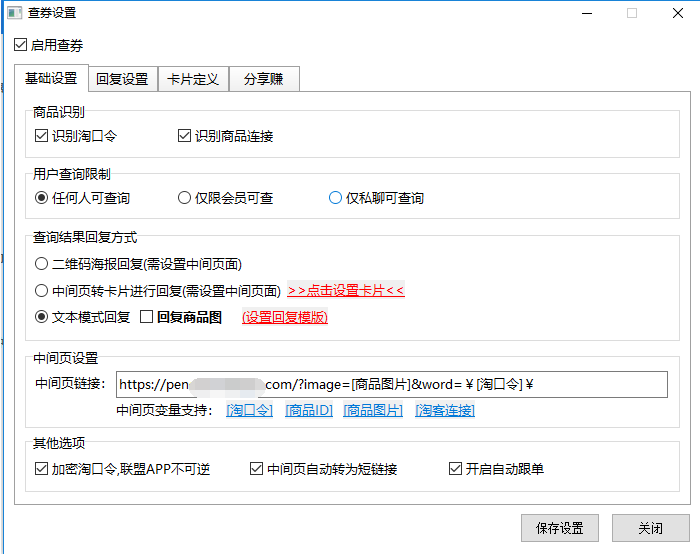Open the 卡片定义 tab
The height and width of the screenshot is (554, 700).
[x=193, y=79]
